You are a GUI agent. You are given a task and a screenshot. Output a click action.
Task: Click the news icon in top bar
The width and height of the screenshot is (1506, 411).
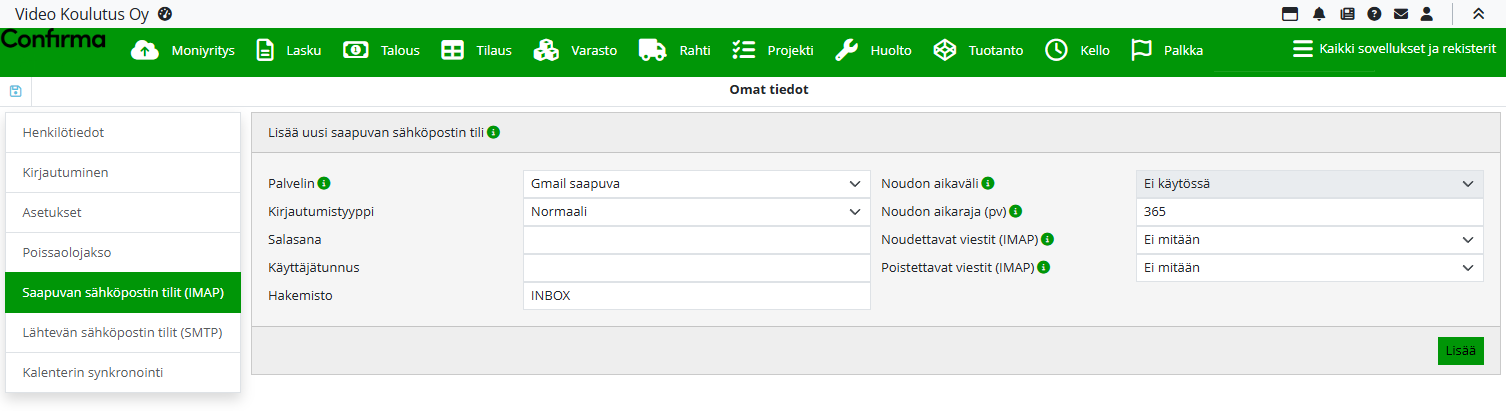point(1347,14)
